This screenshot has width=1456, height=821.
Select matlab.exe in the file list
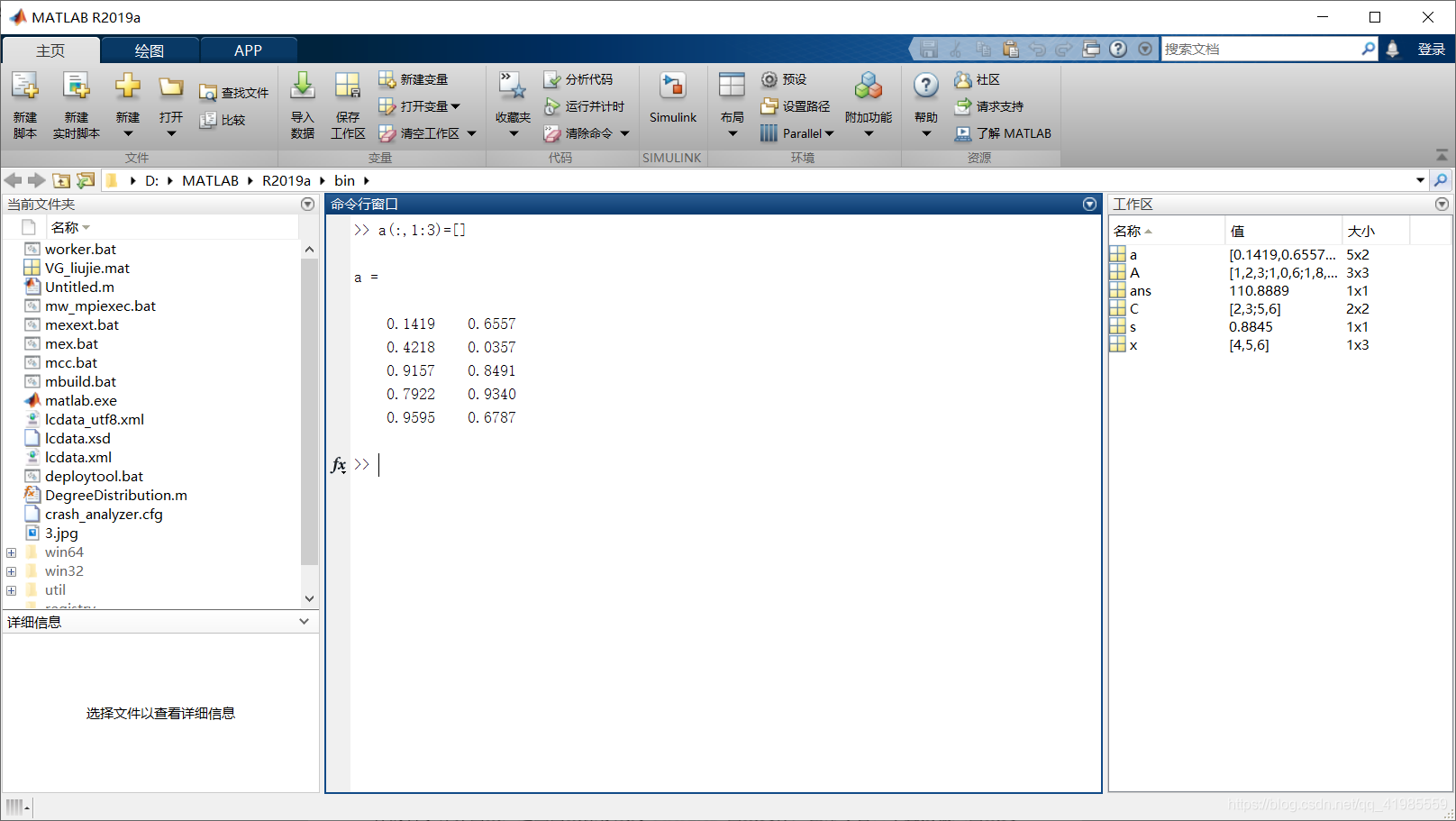[81, 401]
